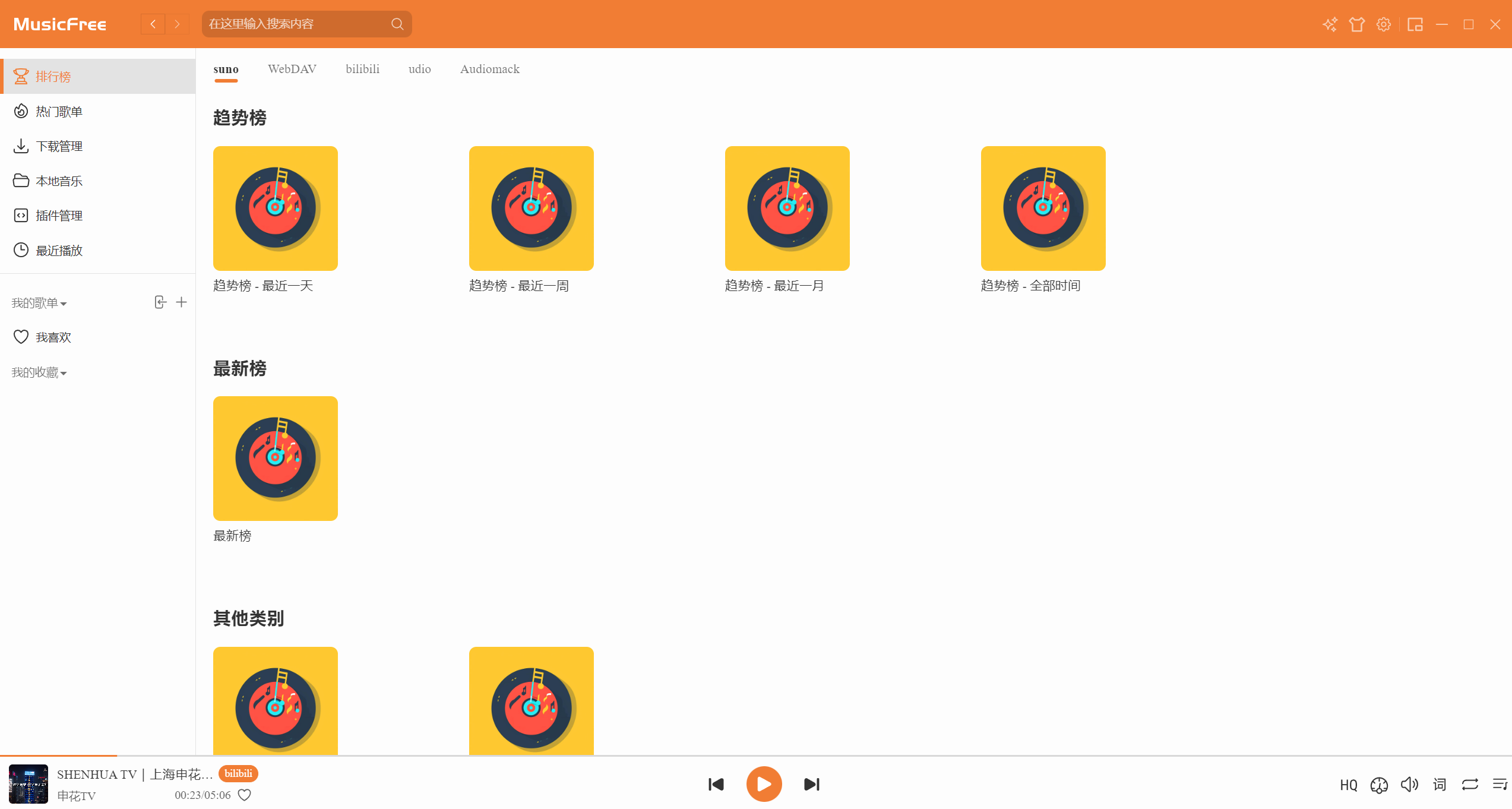The width and height of the screenshot is (1512, 809).
Task: Click the sparkle icon in title bar
Action: [x=1330, y=24]
